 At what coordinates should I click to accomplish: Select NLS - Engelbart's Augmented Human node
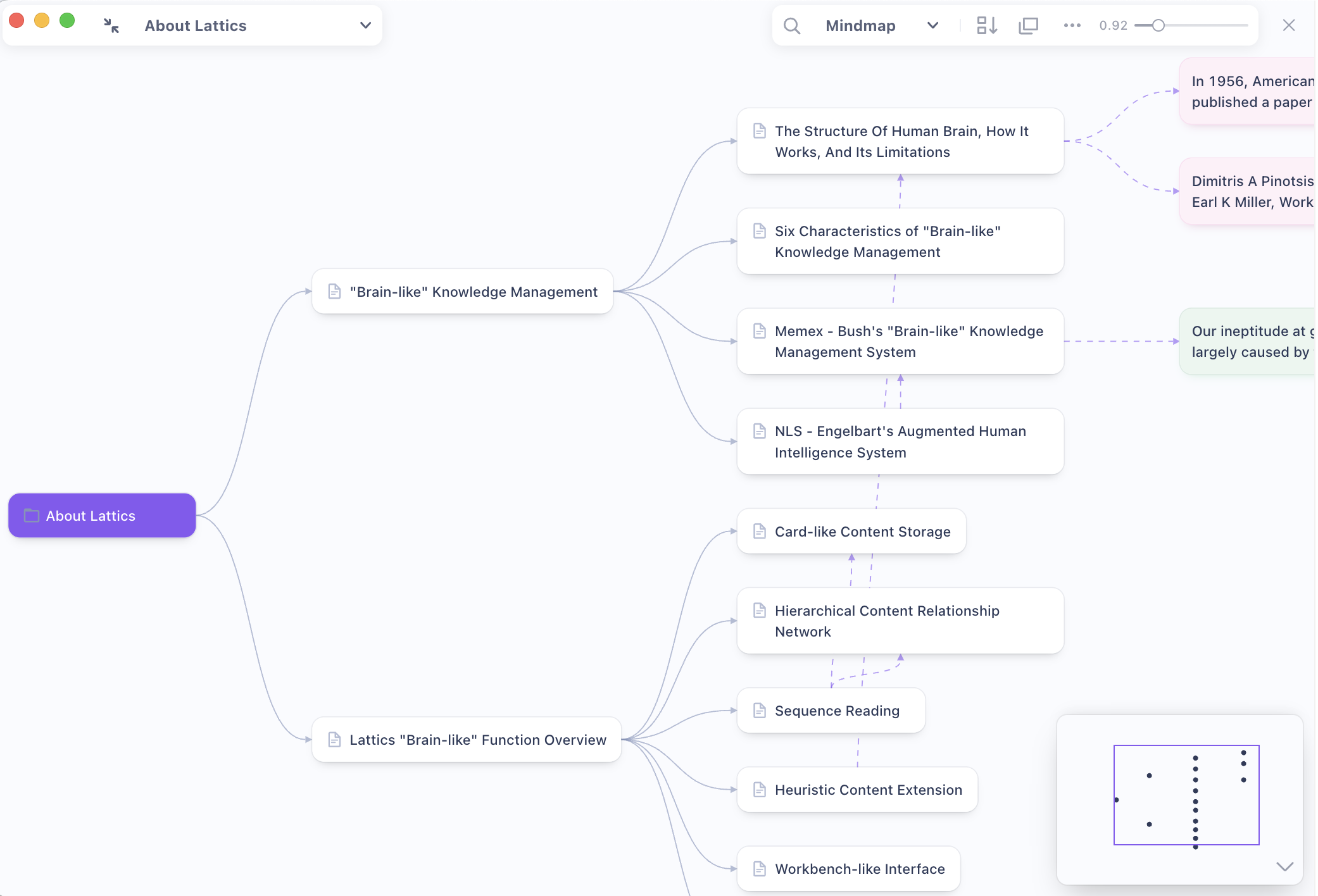tap(900, 441)
